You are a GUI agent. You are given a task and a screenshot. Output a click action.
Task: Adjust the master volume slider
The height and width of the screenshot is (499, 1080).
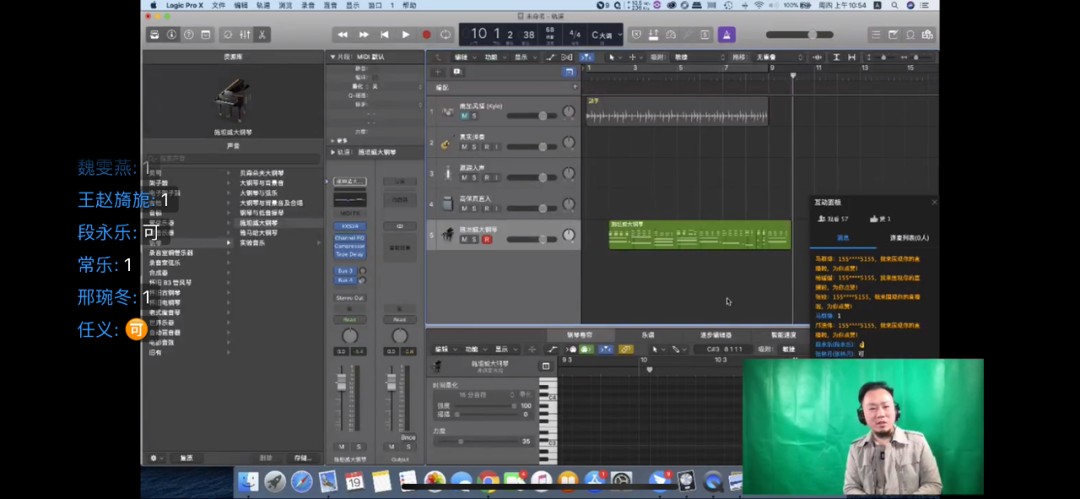(x=800, y=34)
